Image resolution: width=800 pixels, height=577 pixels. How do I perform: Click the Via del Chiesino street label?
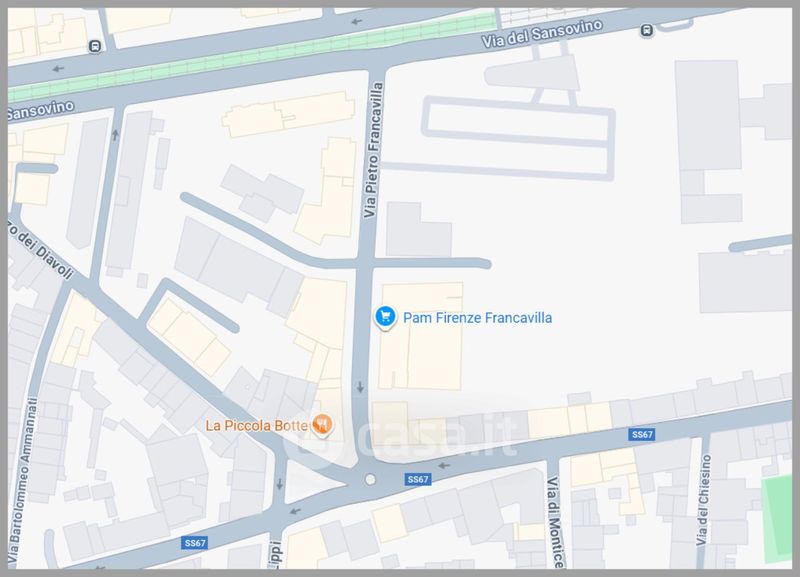point(703,508)
